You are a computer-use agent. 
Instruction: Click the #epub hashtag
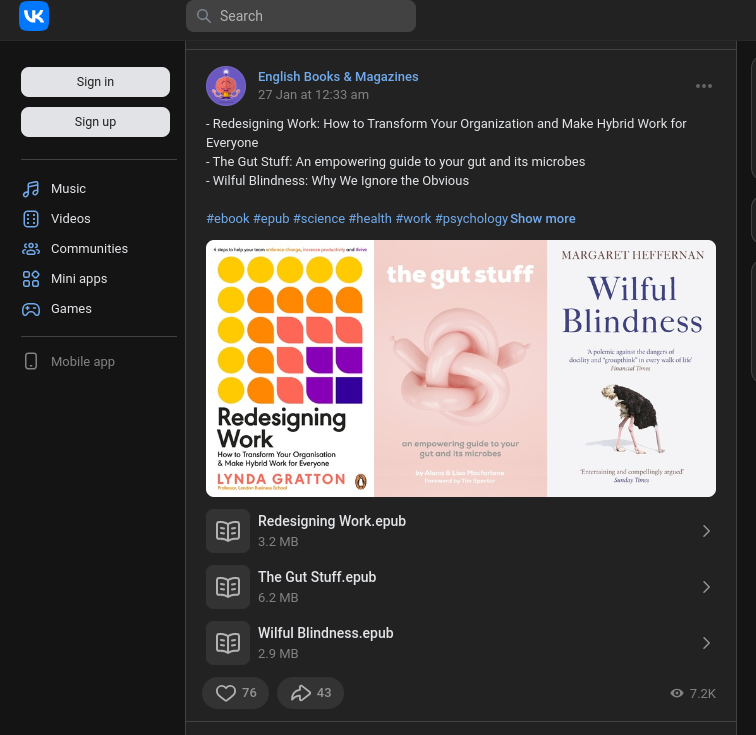click(x=271, y=219)
